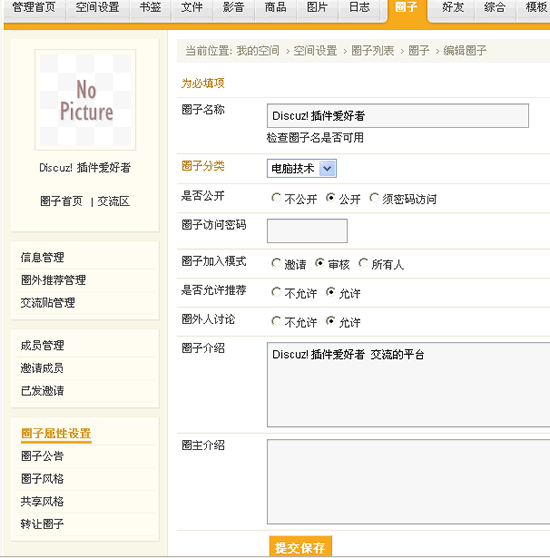Set 是否允许推荐 to 允许

pyautogui.click(x=330, y=292)
